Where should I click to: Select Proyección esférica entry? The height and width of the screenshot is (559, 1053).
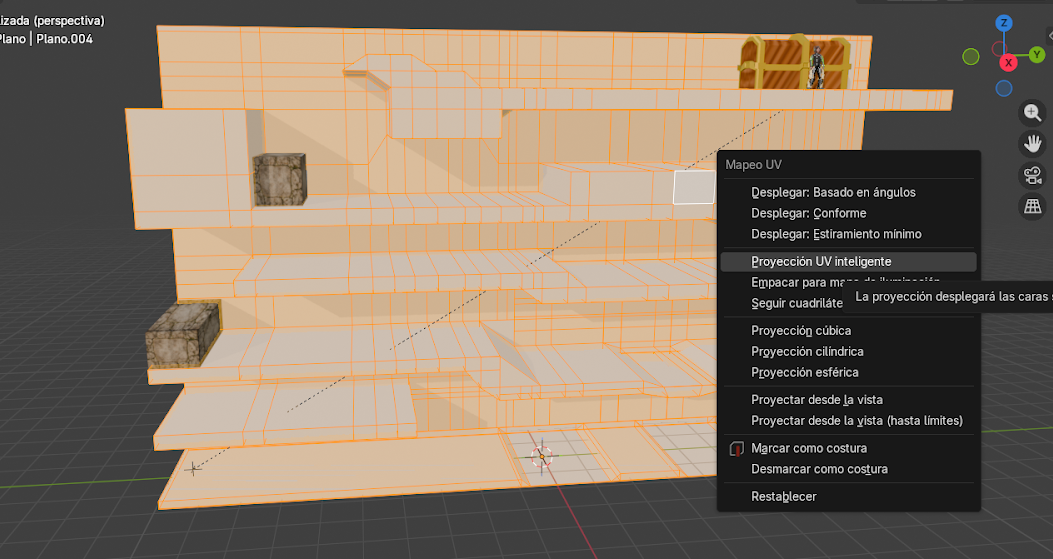(804, 372)
